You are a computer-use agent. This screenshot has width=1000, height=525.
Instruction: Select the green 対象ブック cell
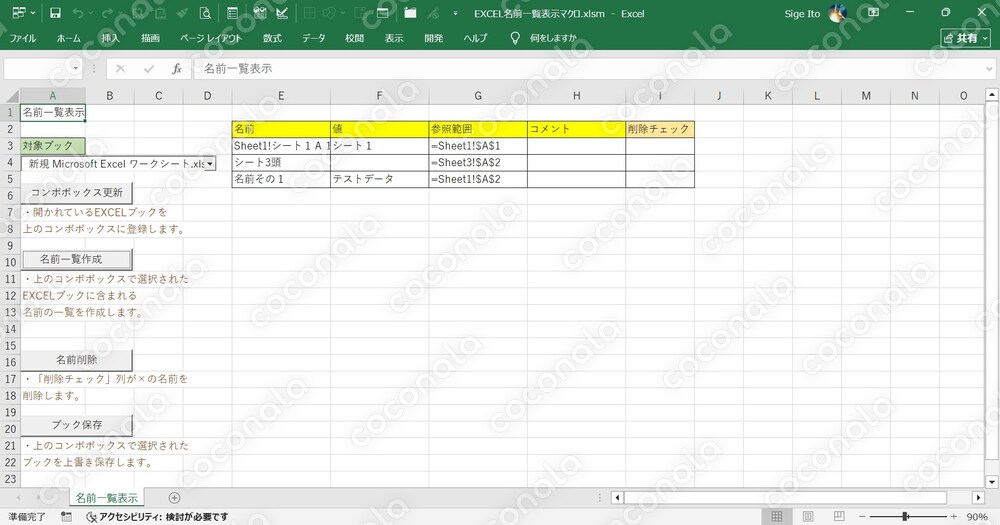[x=53, y=145]
